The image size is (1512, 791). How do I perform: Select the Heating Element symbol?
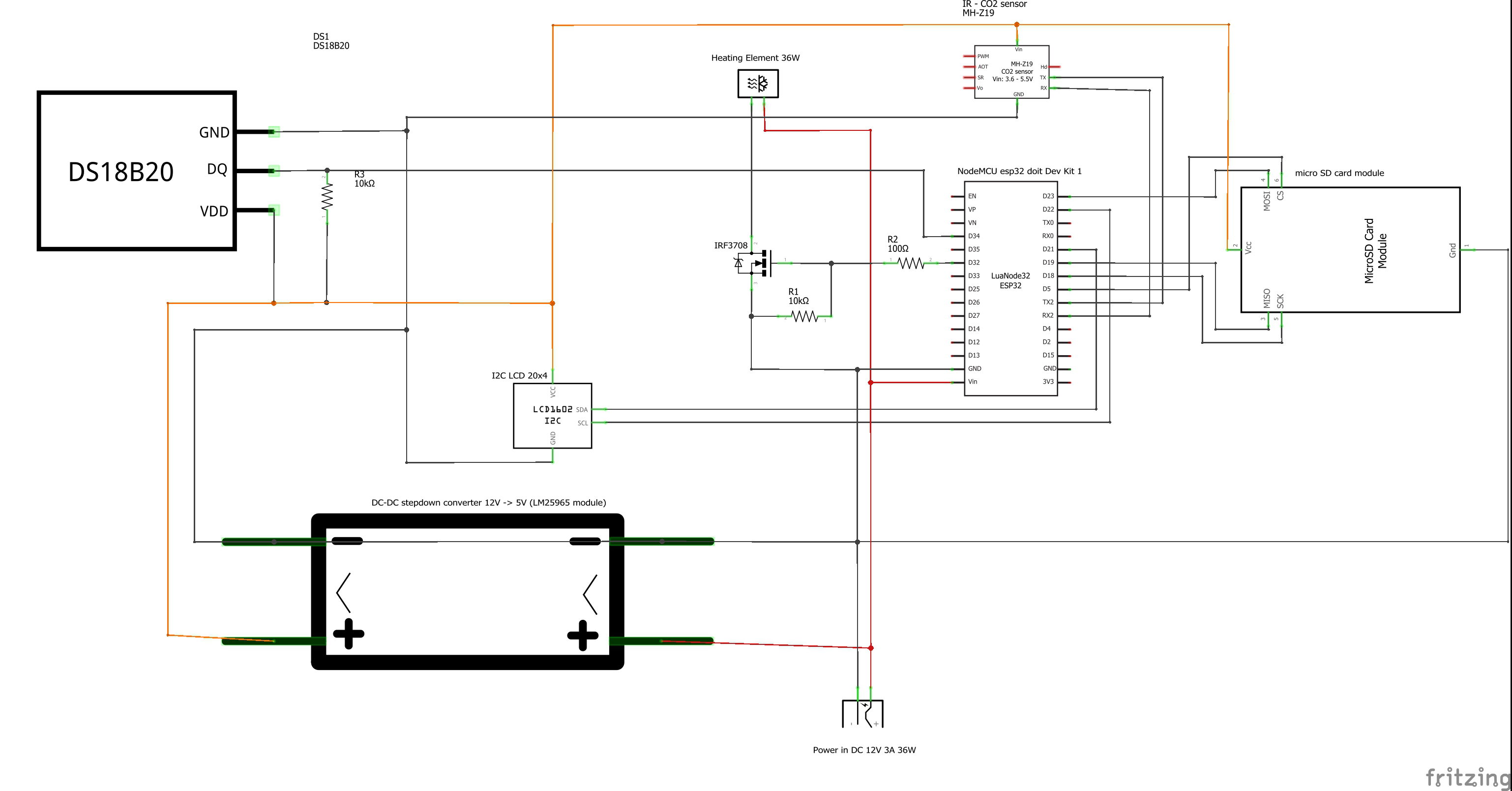(x=758, y=84)
